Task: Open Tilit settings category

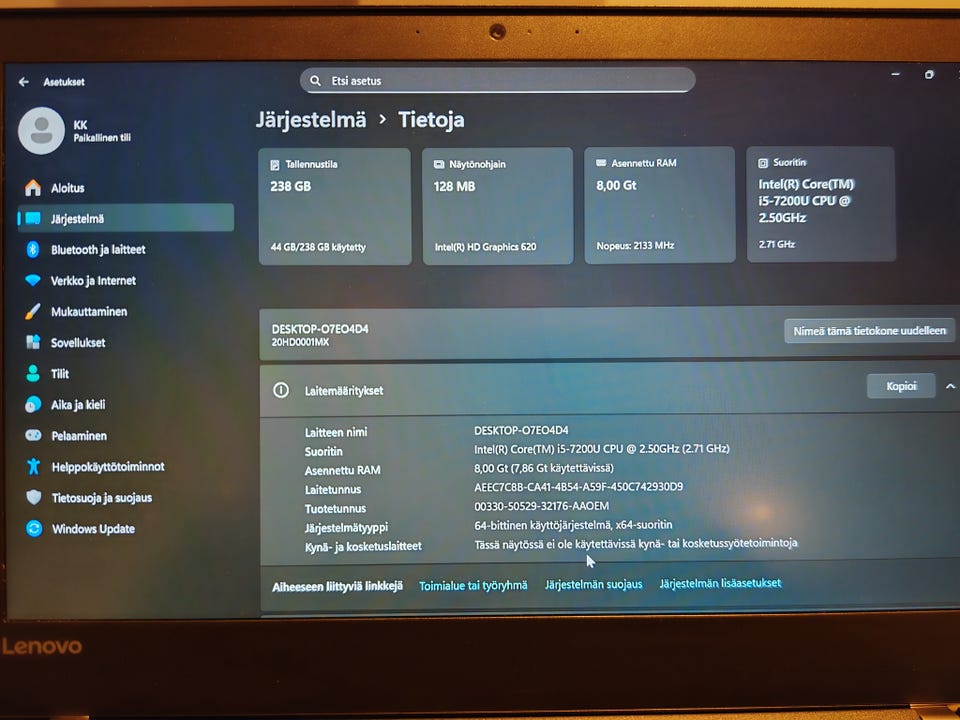Action: (x=126, y=373)
